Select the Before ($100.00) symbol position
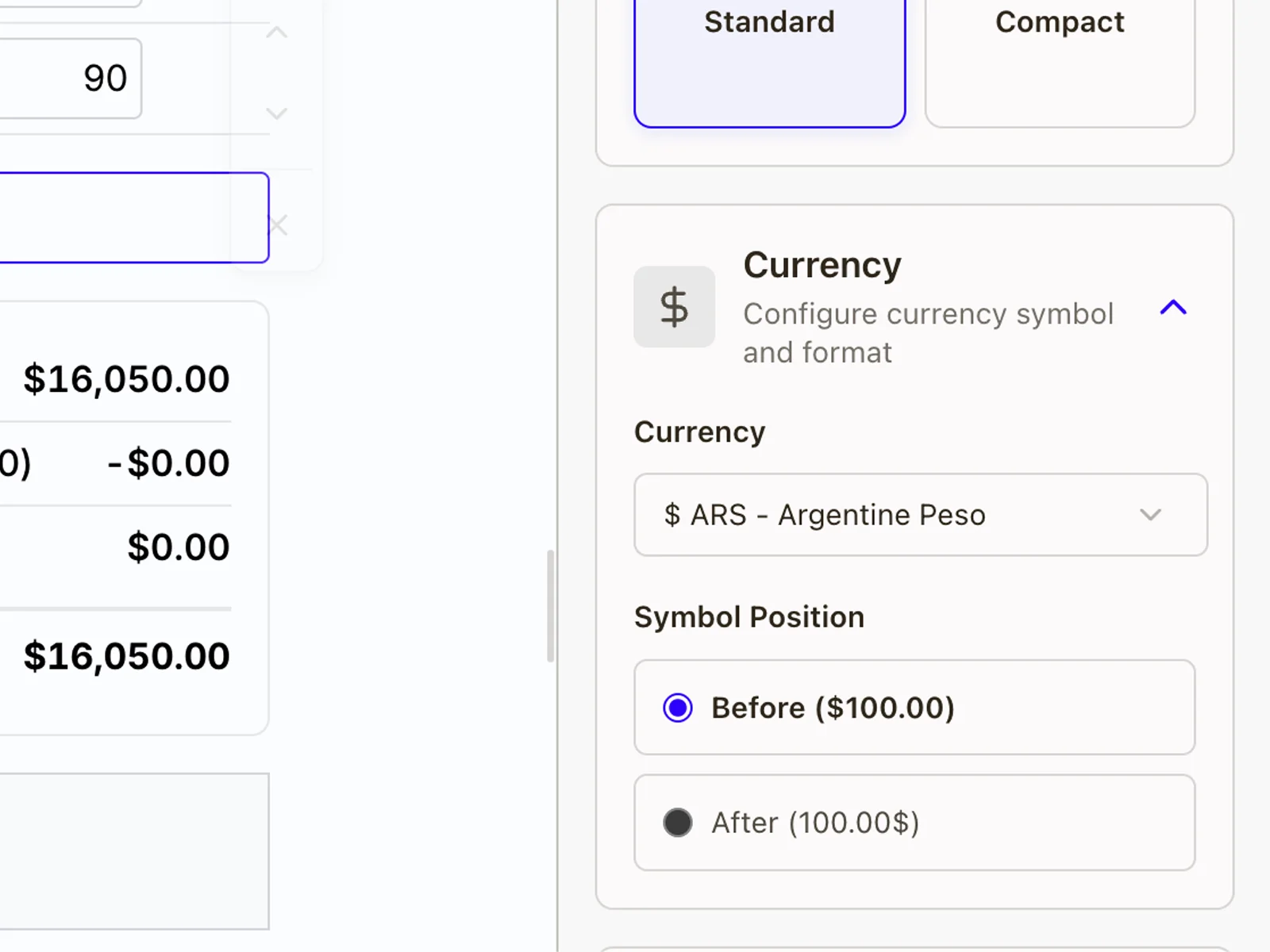This screenshot has height=952, width=1270. (675, 708)
